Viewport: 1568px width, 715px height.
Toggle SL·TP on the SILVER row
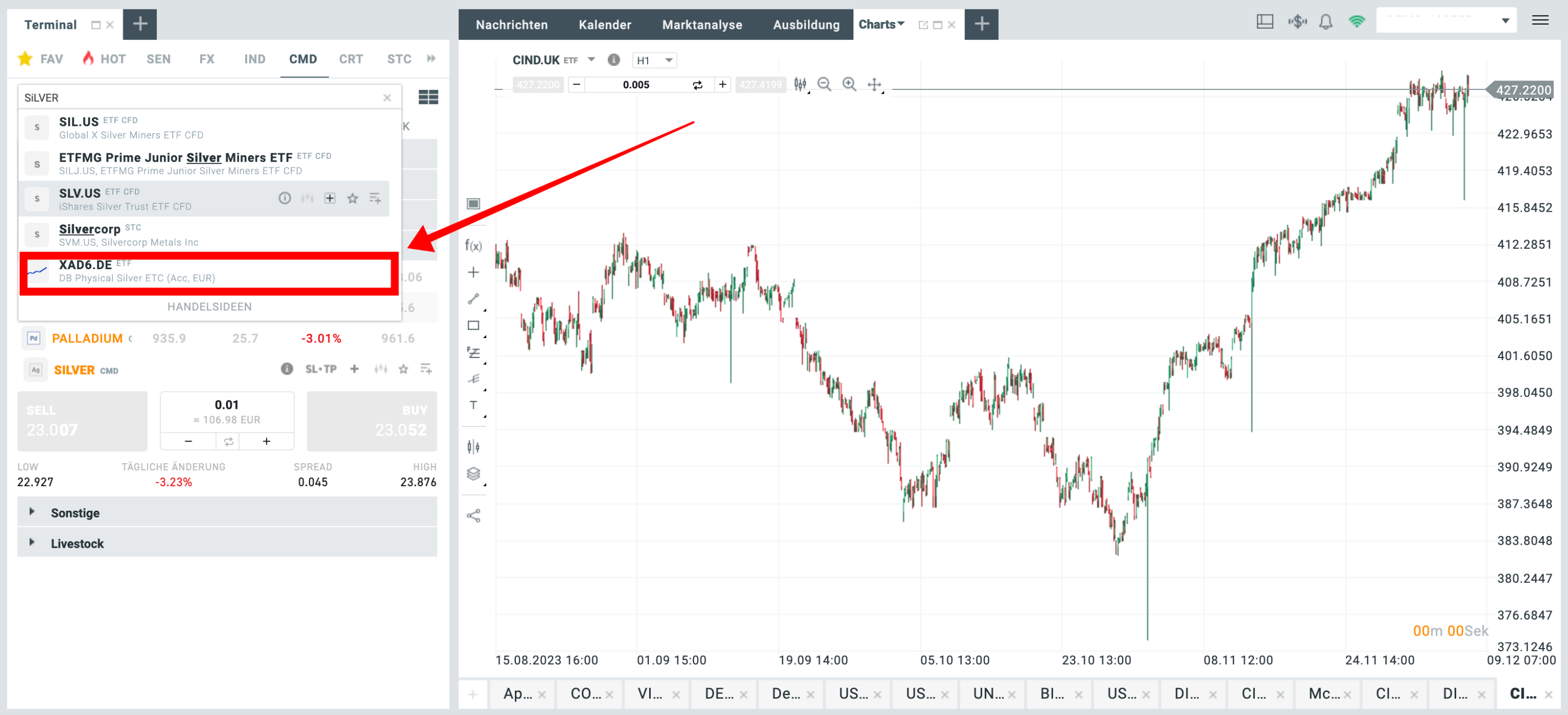(x=321, y=370)
